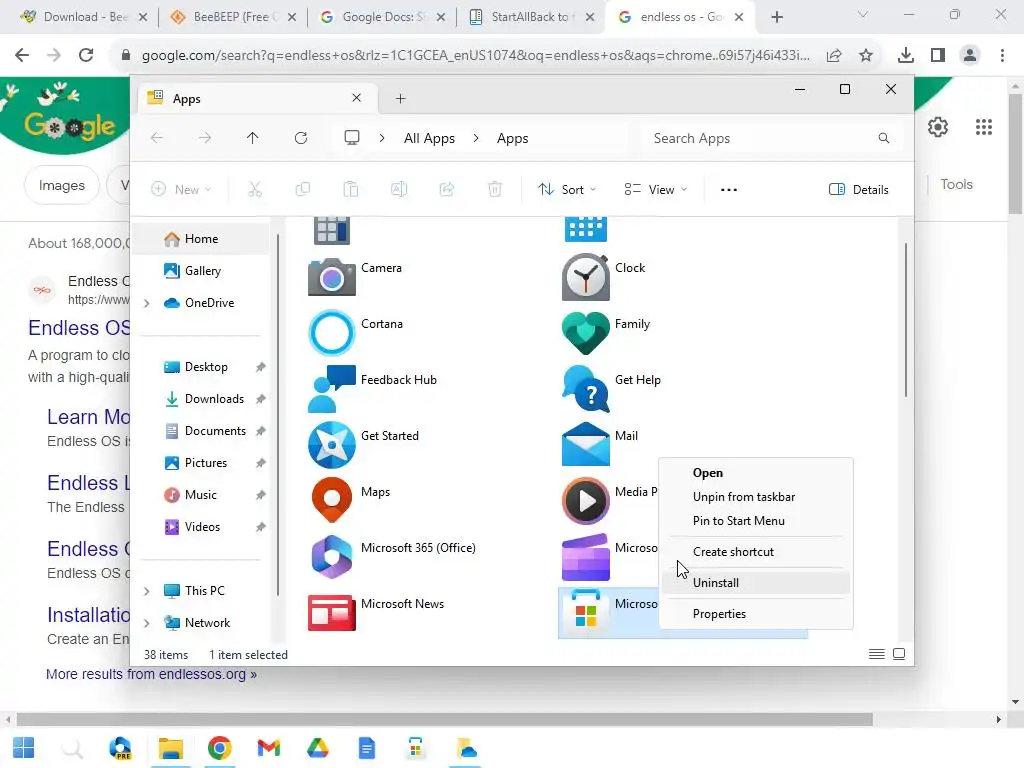1024x768 pixels.
Task: Open the View dropdown
Action: (656, 189)
